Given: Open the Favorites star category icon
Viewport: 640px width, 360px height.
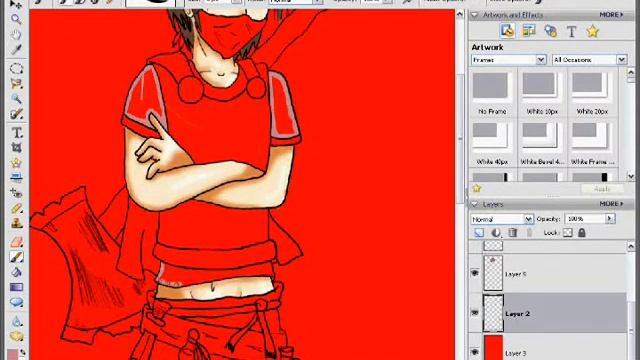Looking at the screenshot, I should click(592, 31).
